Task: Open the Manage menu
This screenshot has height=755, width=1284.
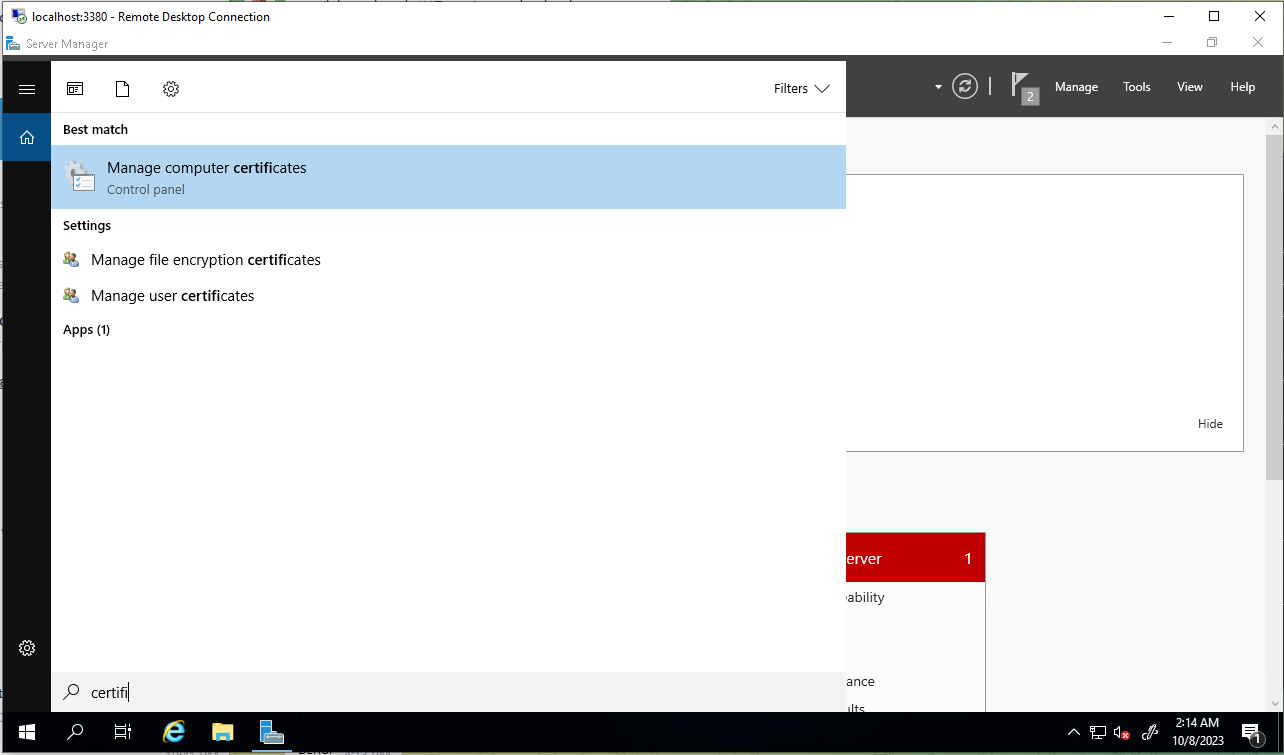Action: (x=1076, y=87)
